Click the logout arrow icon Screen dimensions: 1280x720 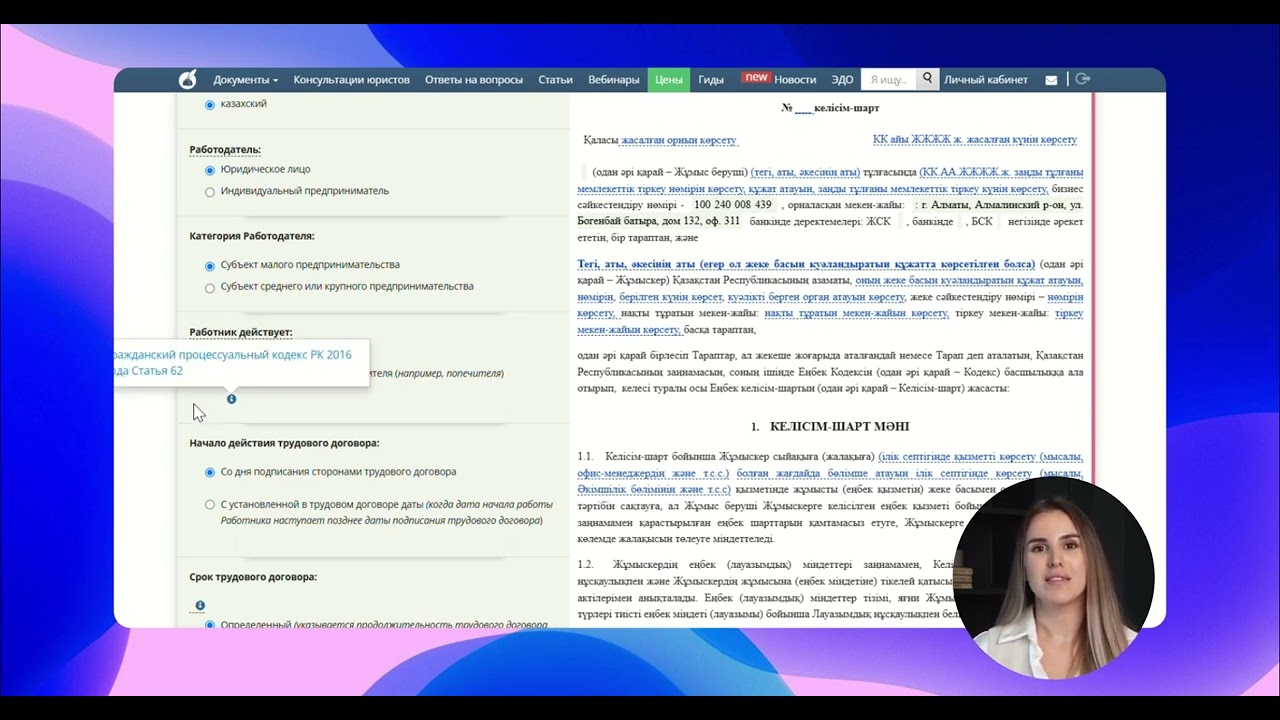pos(1082,79)
